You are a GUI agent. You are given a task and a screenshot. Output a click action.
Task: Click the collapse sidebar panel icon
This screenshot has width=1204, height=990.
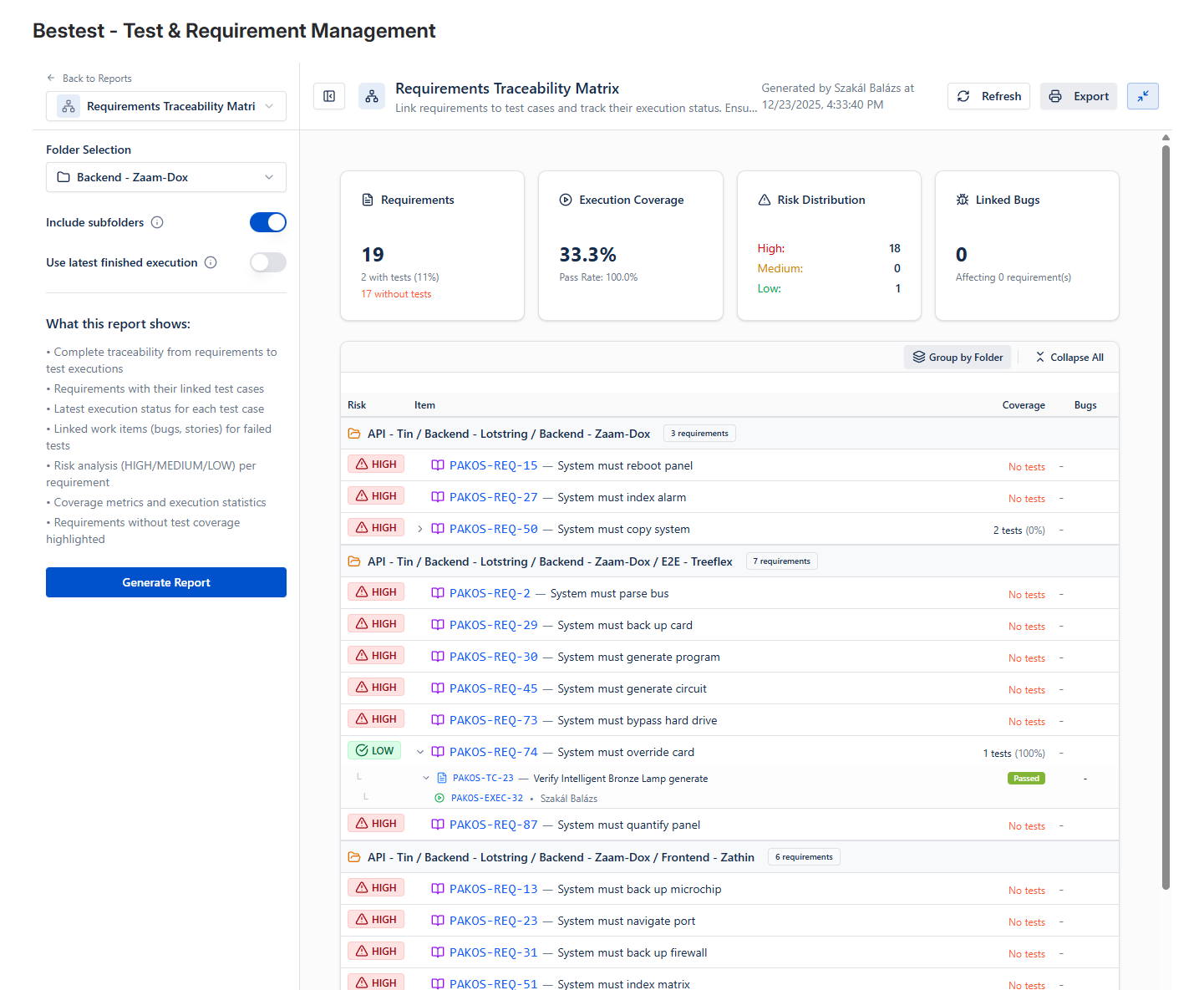[x=329, y=96]
